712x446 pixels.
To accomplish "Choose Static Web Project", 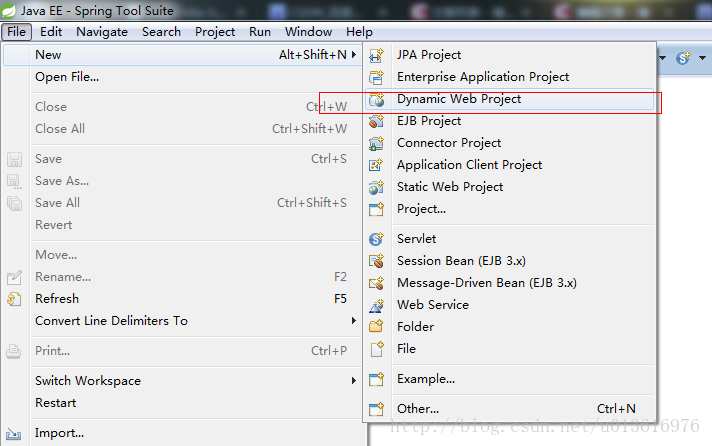I will coord(509,187).
